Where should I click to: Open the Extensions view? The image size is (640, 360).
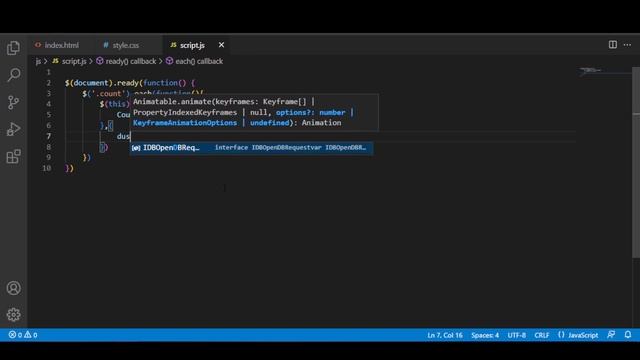(x=13, y=156)
